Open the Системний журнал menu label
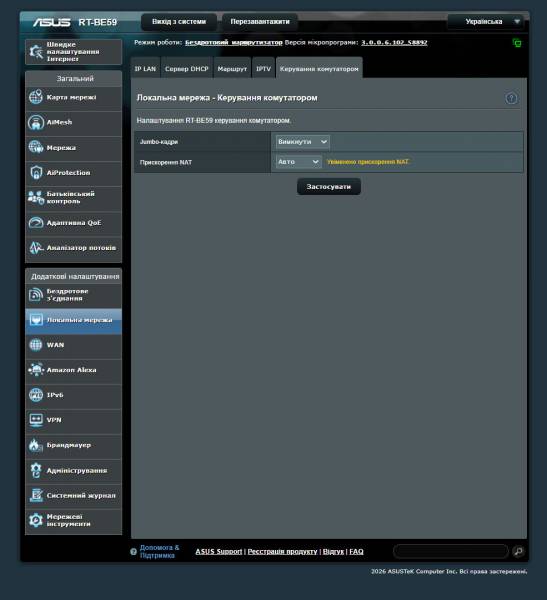Image resolution: width=547 pixels, height=600 pixels. point(81,496)
